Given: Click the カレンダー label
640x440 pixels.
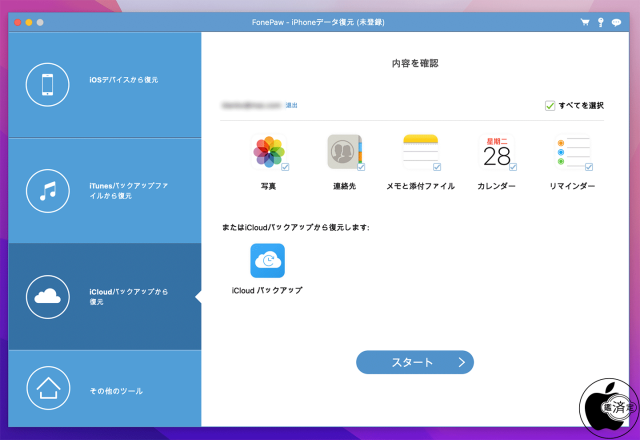Looking at the screenshot, I should tap(496, 186).
